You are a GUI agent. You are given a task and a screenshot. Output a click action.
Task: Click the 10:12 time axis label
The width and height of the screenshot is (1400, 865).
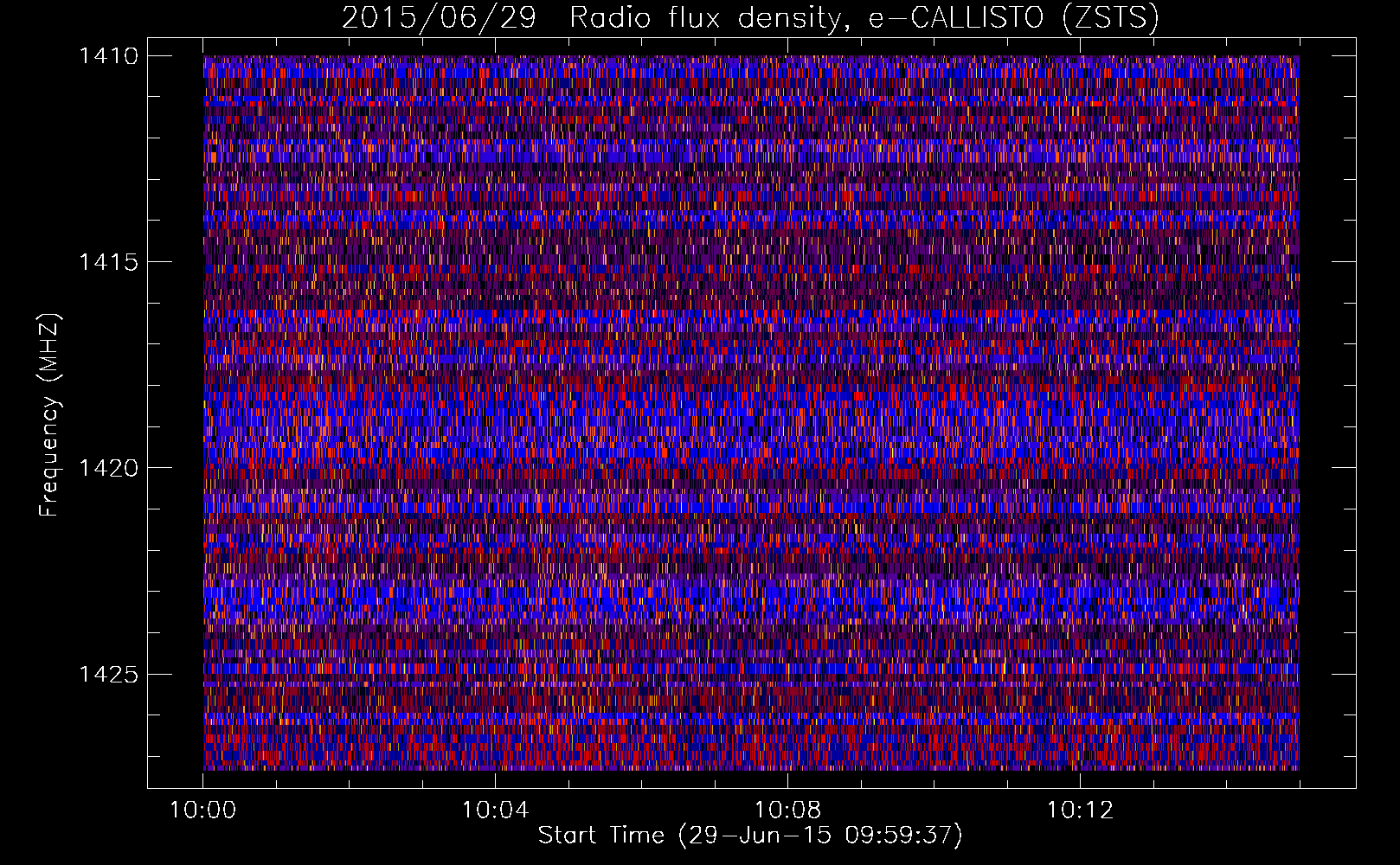(x=1080, y=811)
